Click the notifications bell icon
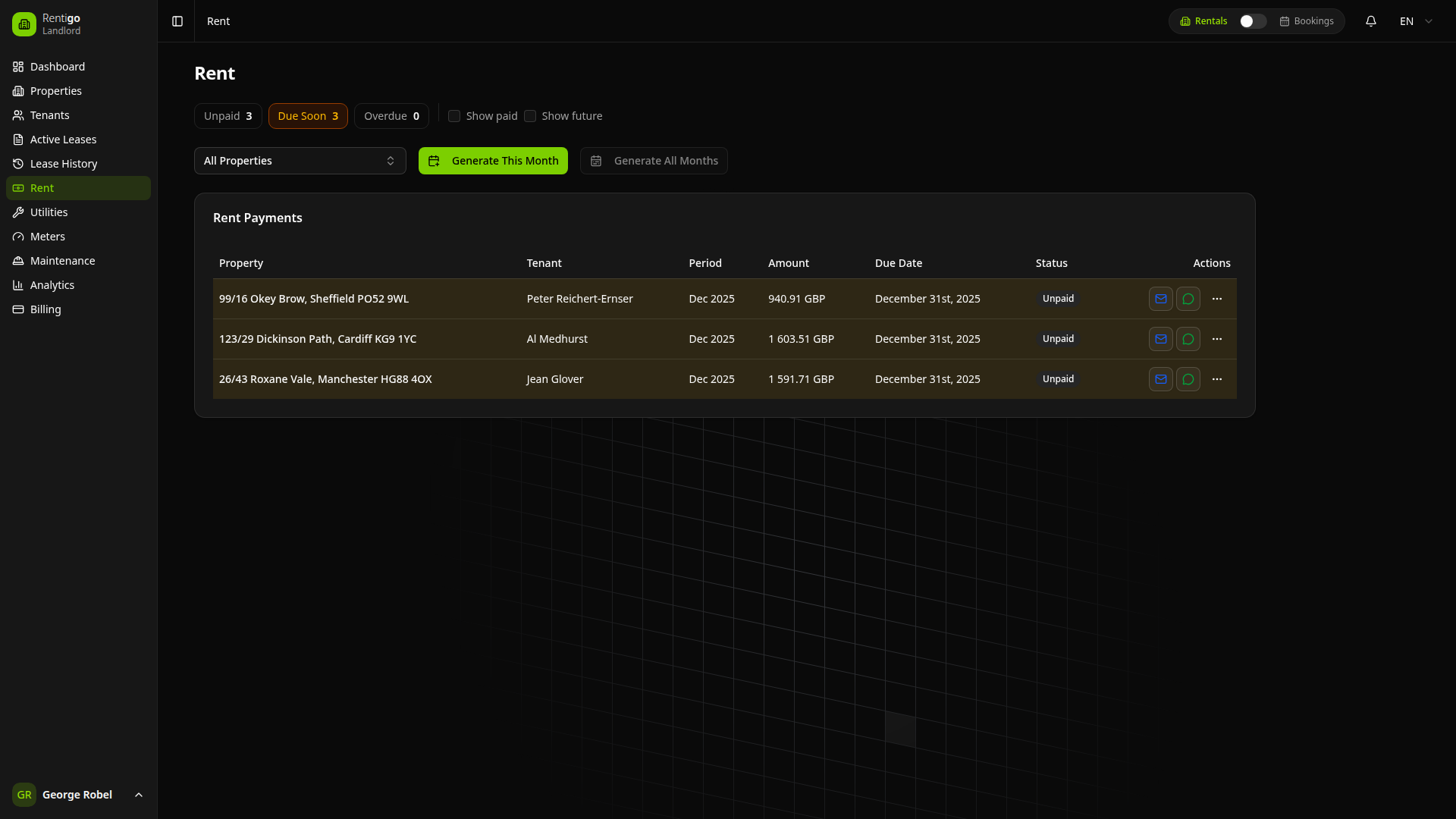 [x=1370, y=21]
